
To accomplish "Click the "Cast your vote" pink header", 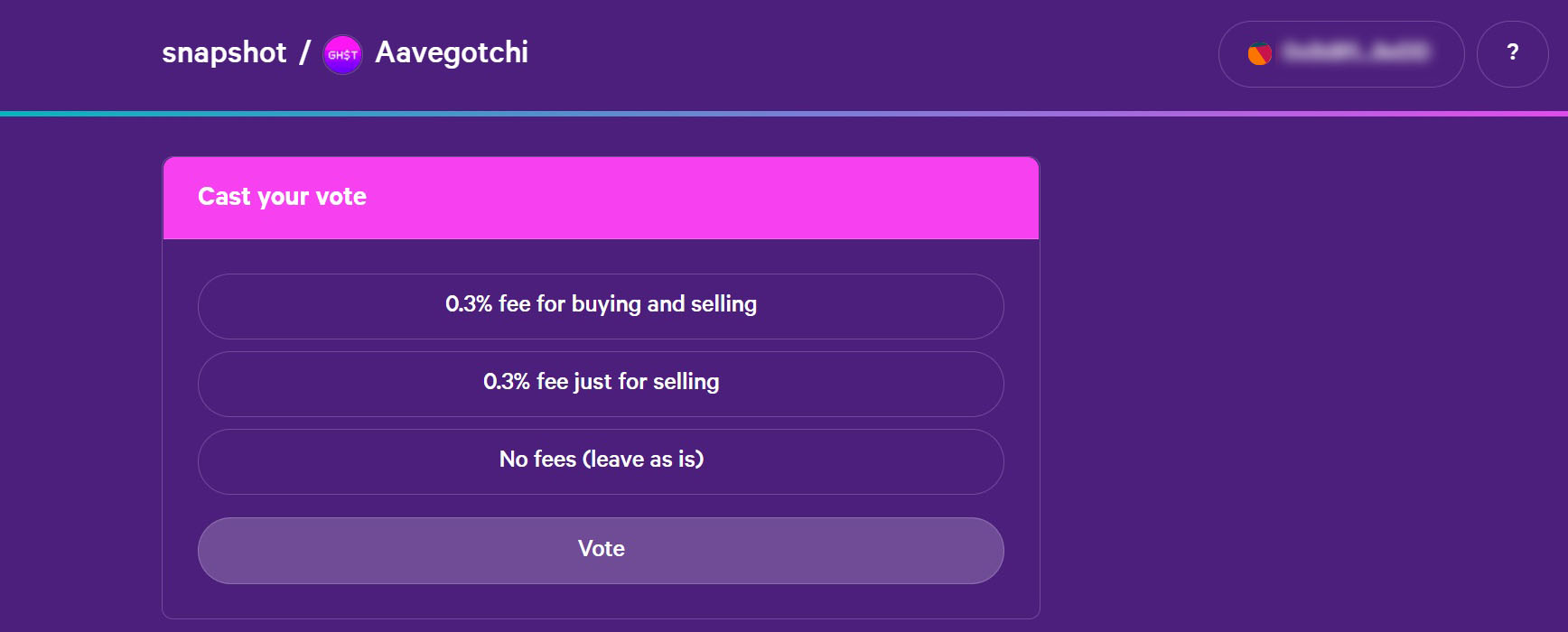I will pyautogui.click(x=602, y=197).
